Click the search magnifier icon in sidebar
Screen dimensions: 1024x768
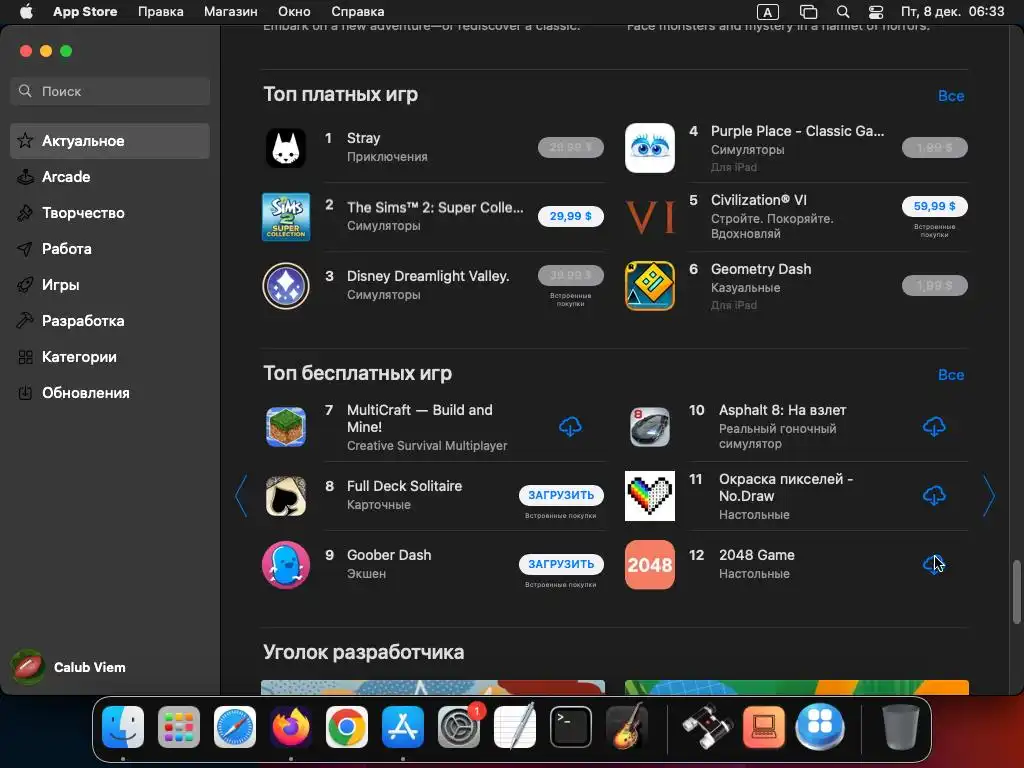coord(25,91)
